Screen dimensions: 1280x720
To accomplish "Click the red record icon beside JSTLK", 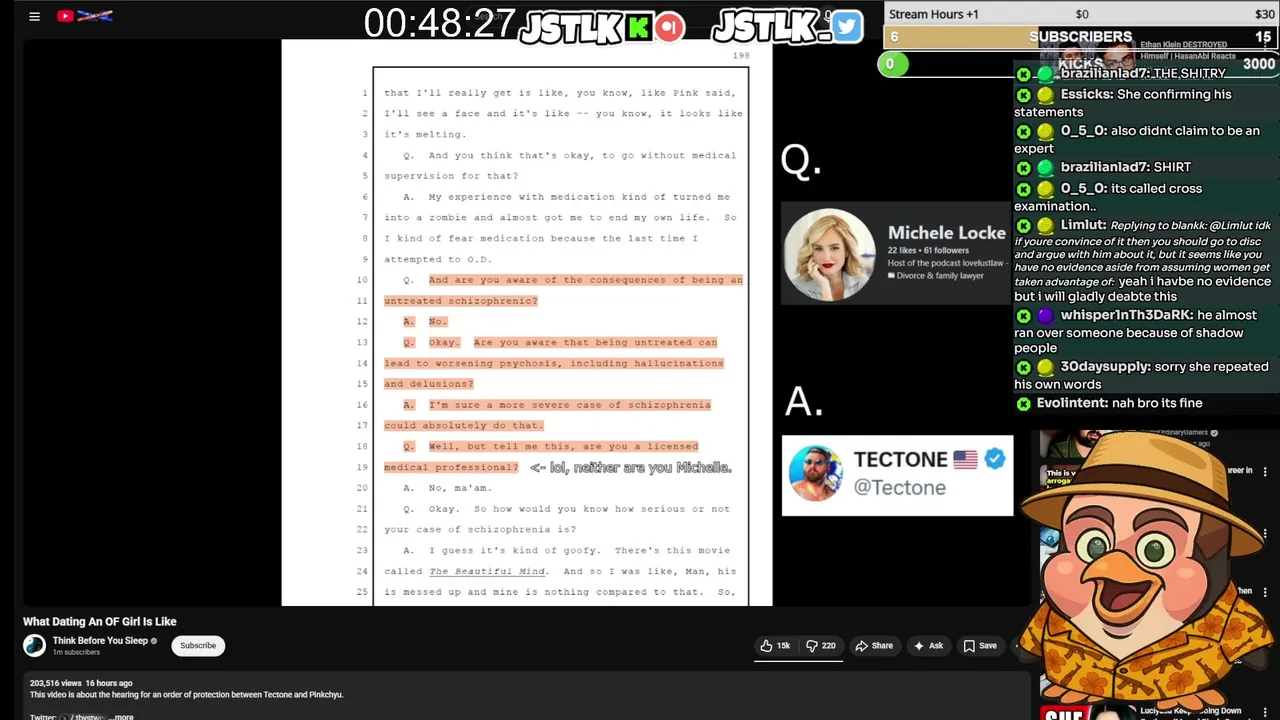I will (670, 27).
